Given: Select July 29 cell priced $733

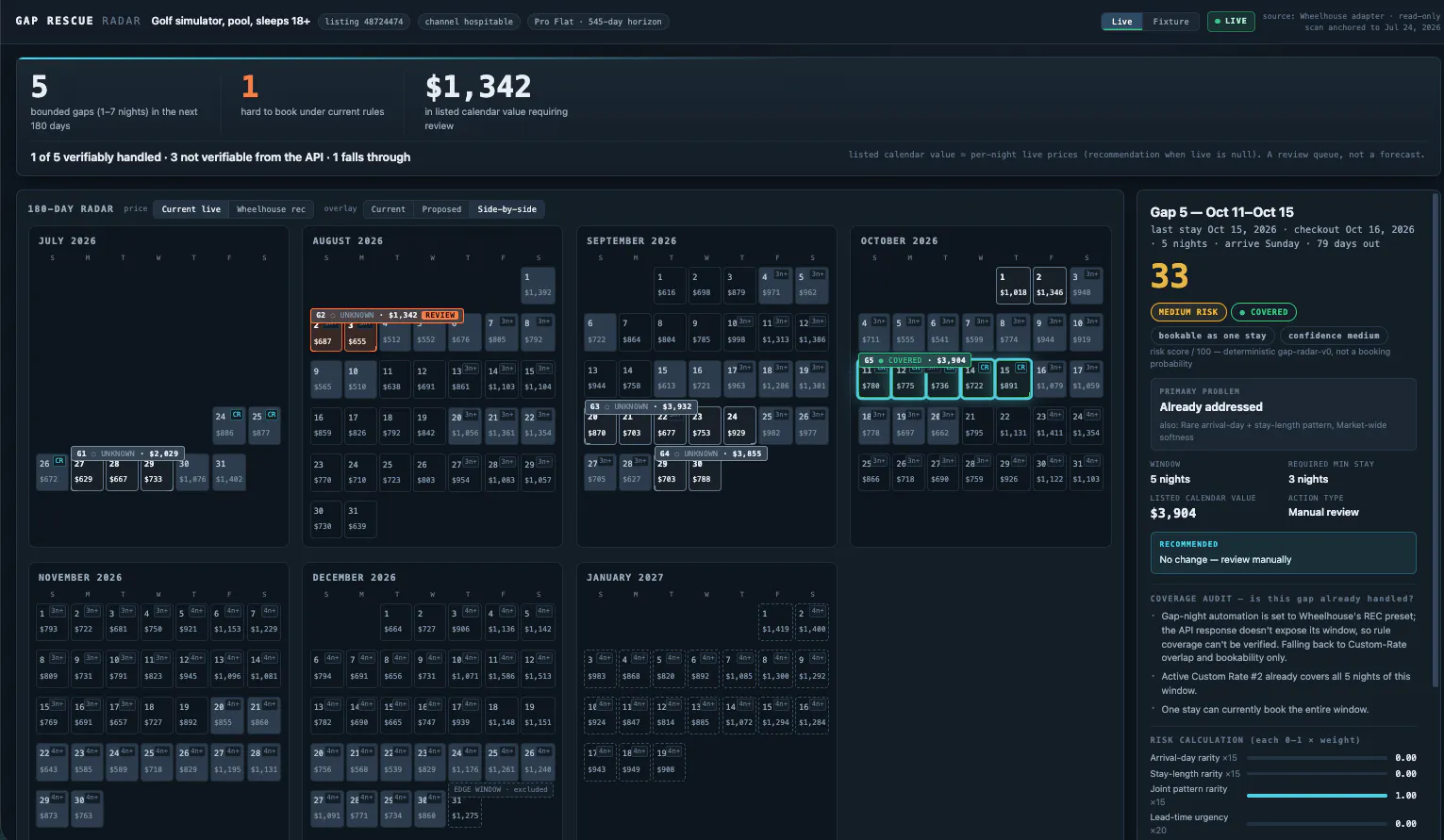Looking at the screenshot, I should (x=157, y=474).
